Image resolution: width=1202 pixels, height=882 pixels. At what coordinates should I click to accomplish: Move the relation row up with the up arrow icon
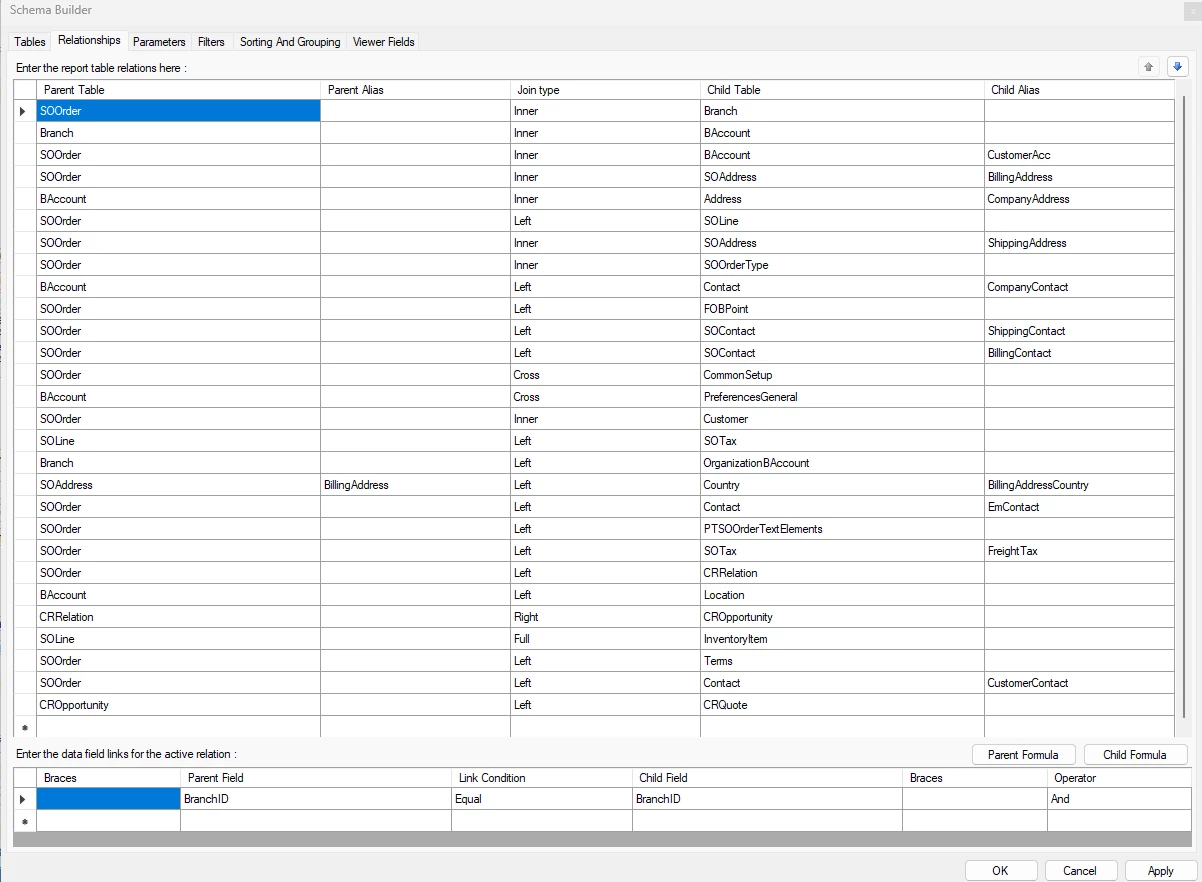click(x=1149, y=67)
